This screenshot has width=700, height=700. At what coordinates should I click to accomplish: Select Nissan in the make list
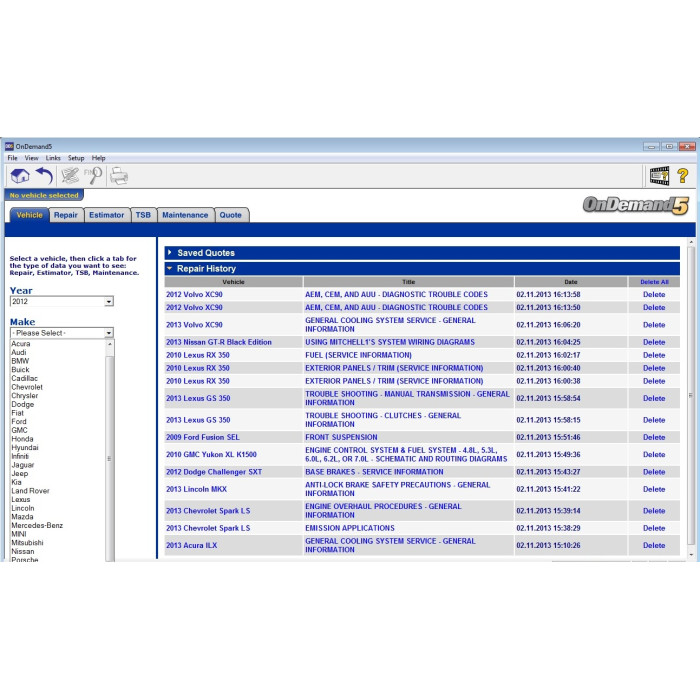pos(22,551)
